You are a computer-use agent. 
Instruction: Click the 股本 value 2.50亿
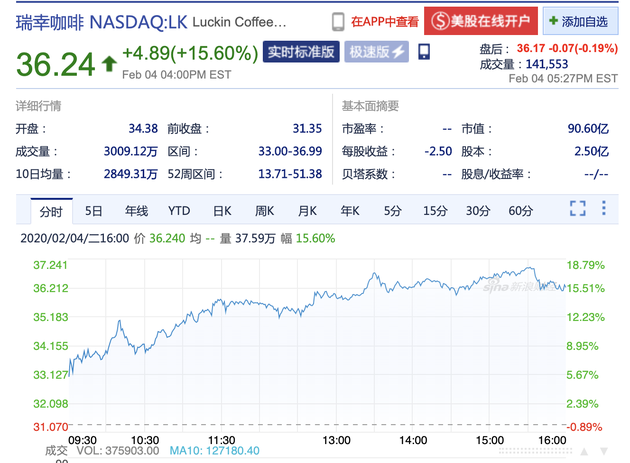[591, 152]
